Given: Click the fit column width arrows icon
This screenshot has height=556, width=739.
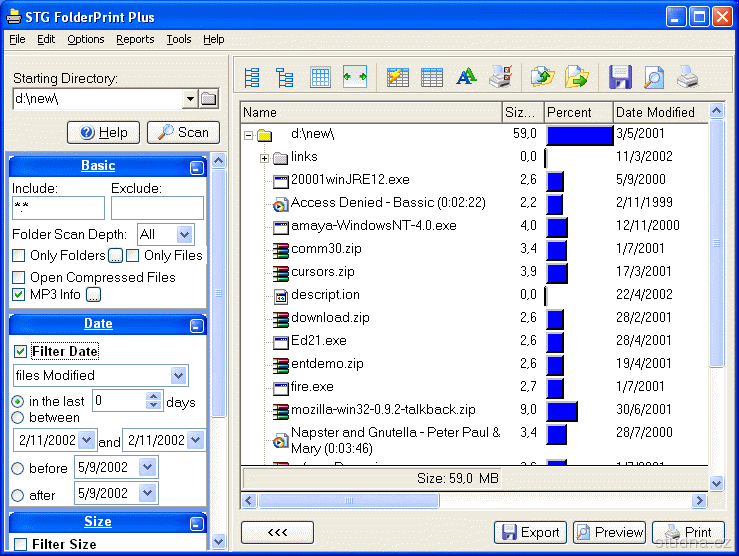Looking at the screenshot, I should coord(354,77).
